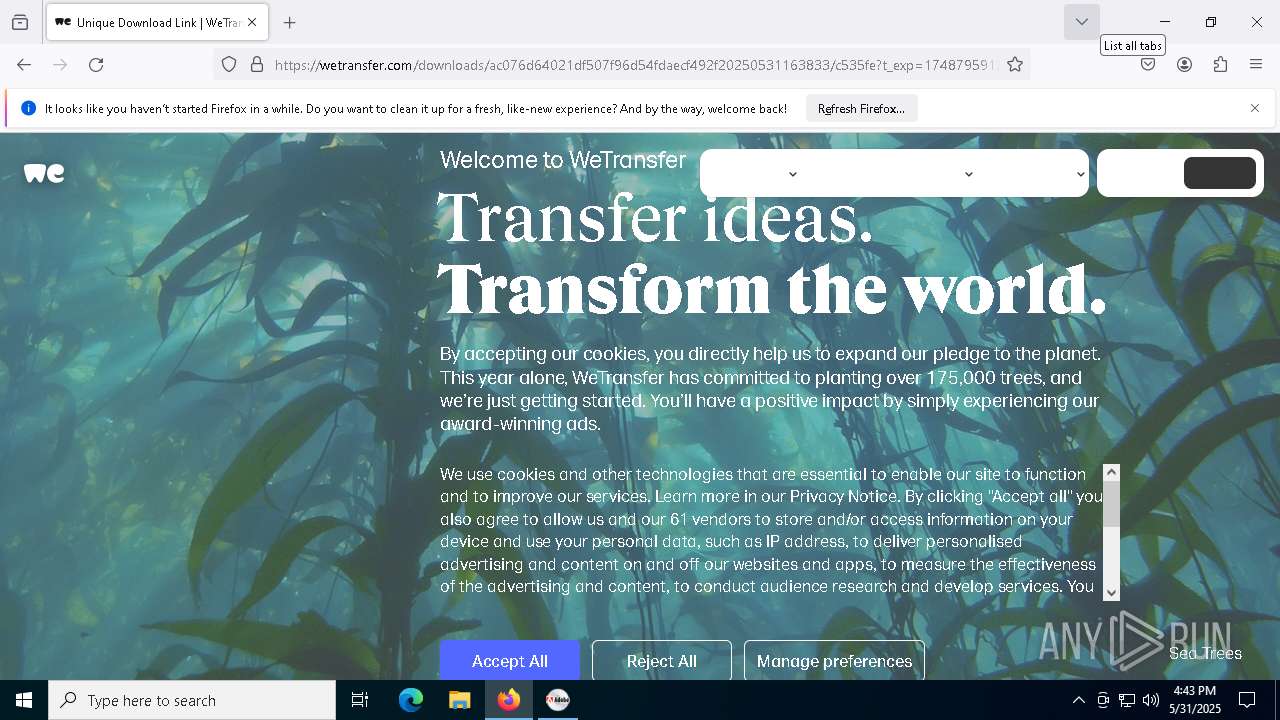The image size is (1280, 720).
Task: Click the taskbar app next to Firefox
Action: (x=557, y=700)
